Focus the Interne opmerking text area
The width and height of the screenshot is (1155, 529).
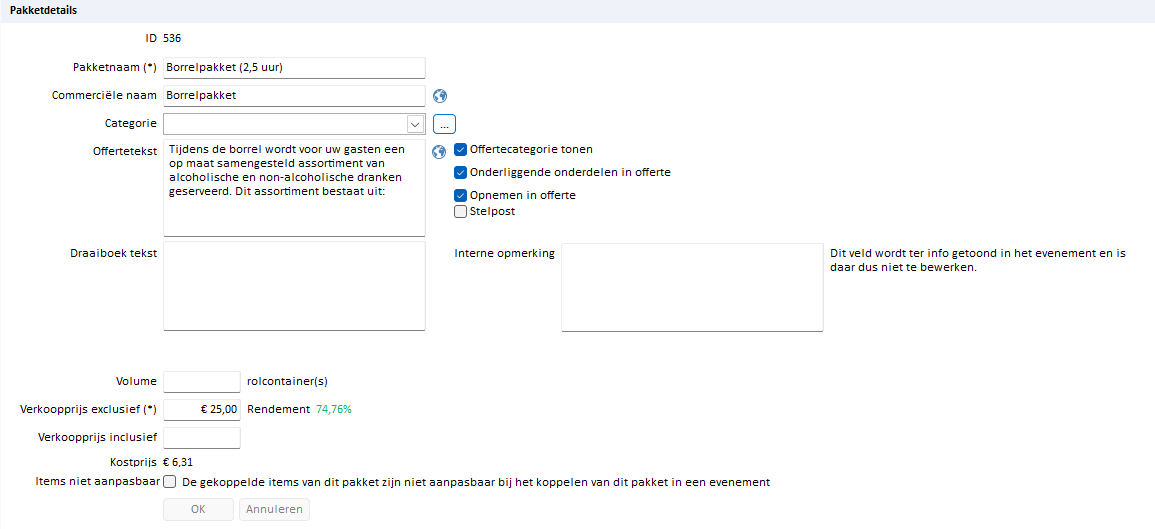(x=692, y=287)
